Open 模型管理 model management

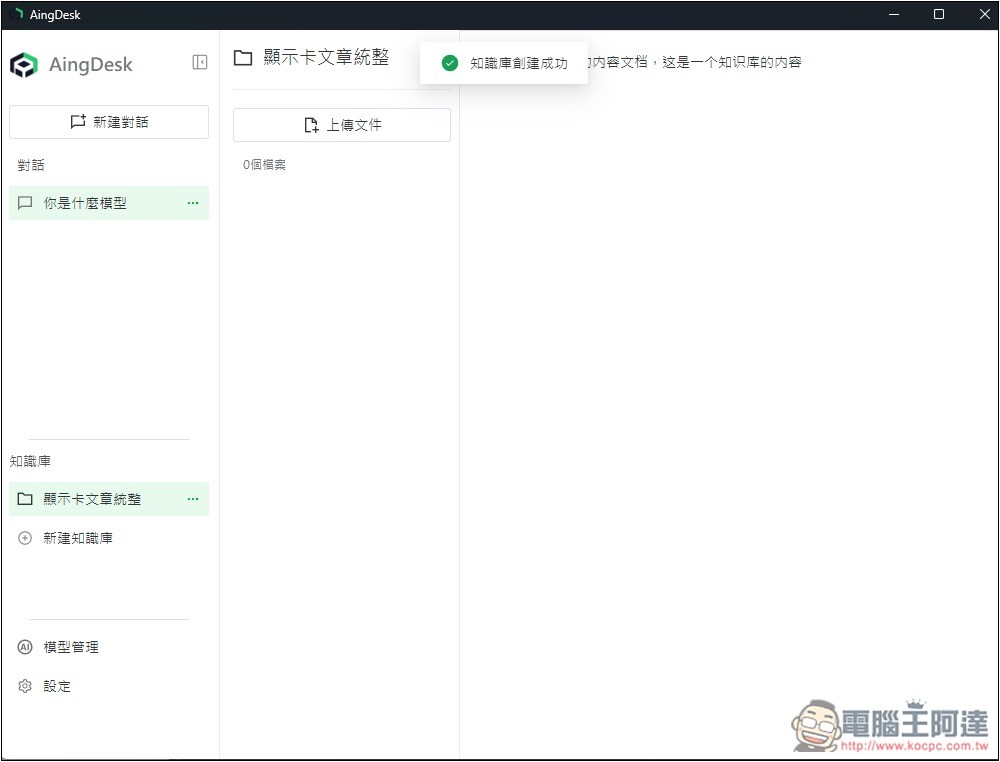[x=71, y=647]
